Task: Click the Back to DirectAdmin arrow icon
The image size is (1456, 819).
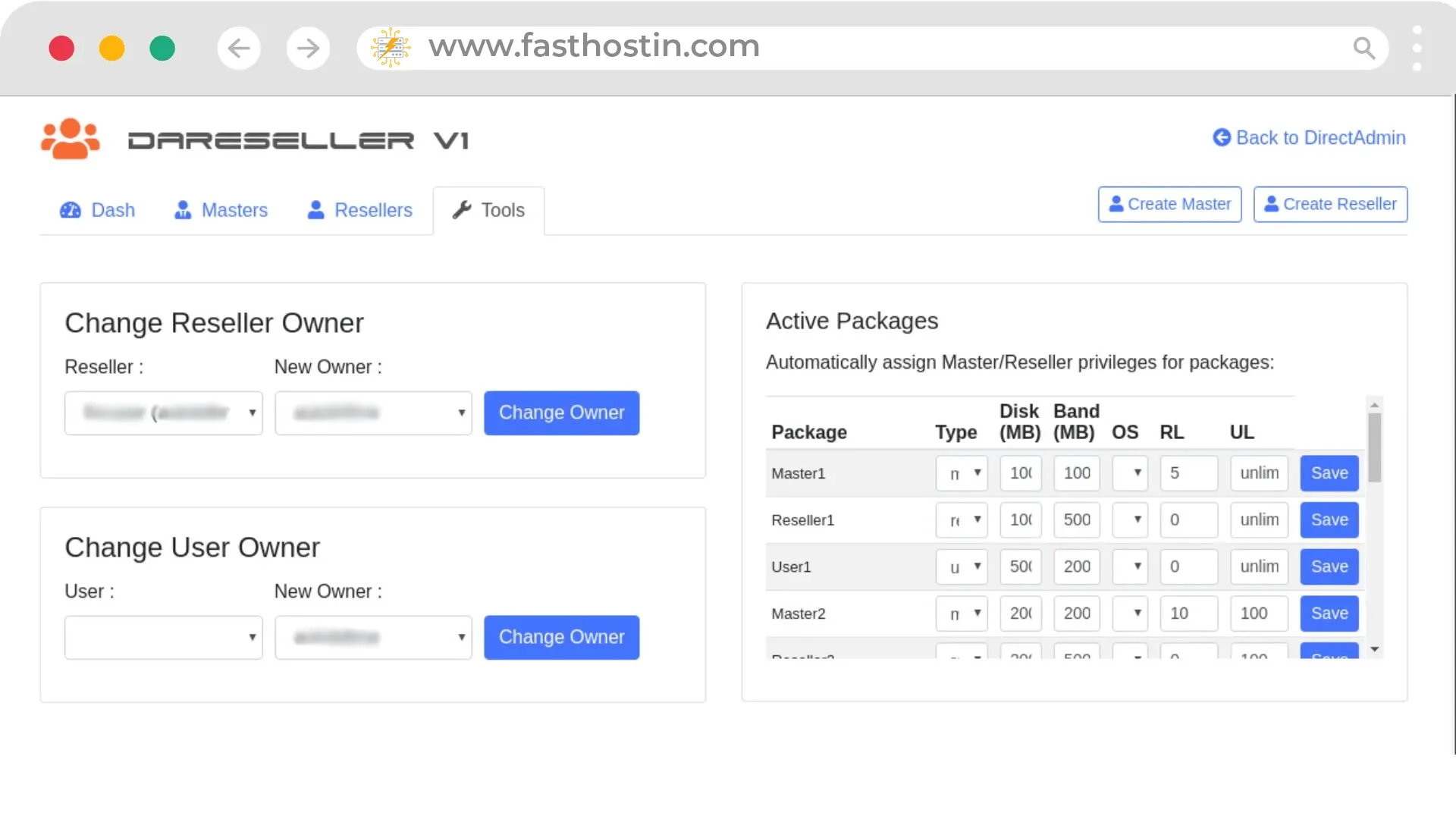Action: click(x=1221, y=137)
